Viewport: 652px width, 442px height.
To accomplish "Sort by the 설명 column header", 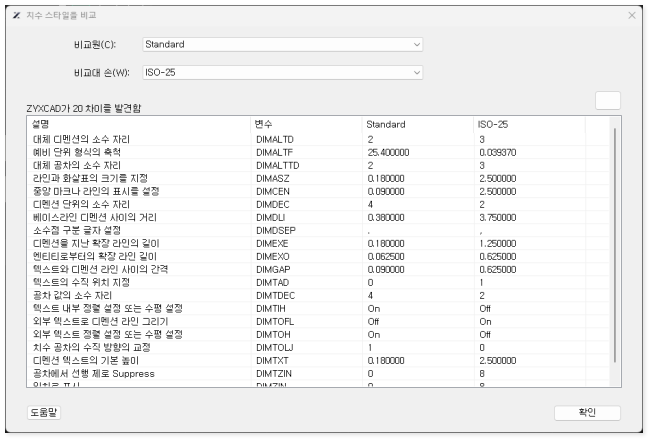I will tap(138, 124).
